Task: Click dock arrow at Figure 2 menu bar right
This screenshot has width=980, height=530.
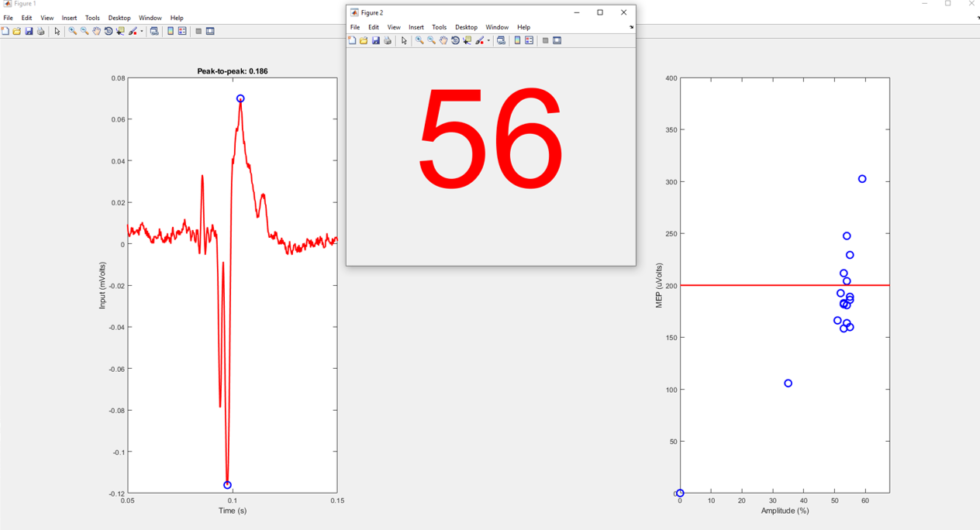Action: pos(631,27)
